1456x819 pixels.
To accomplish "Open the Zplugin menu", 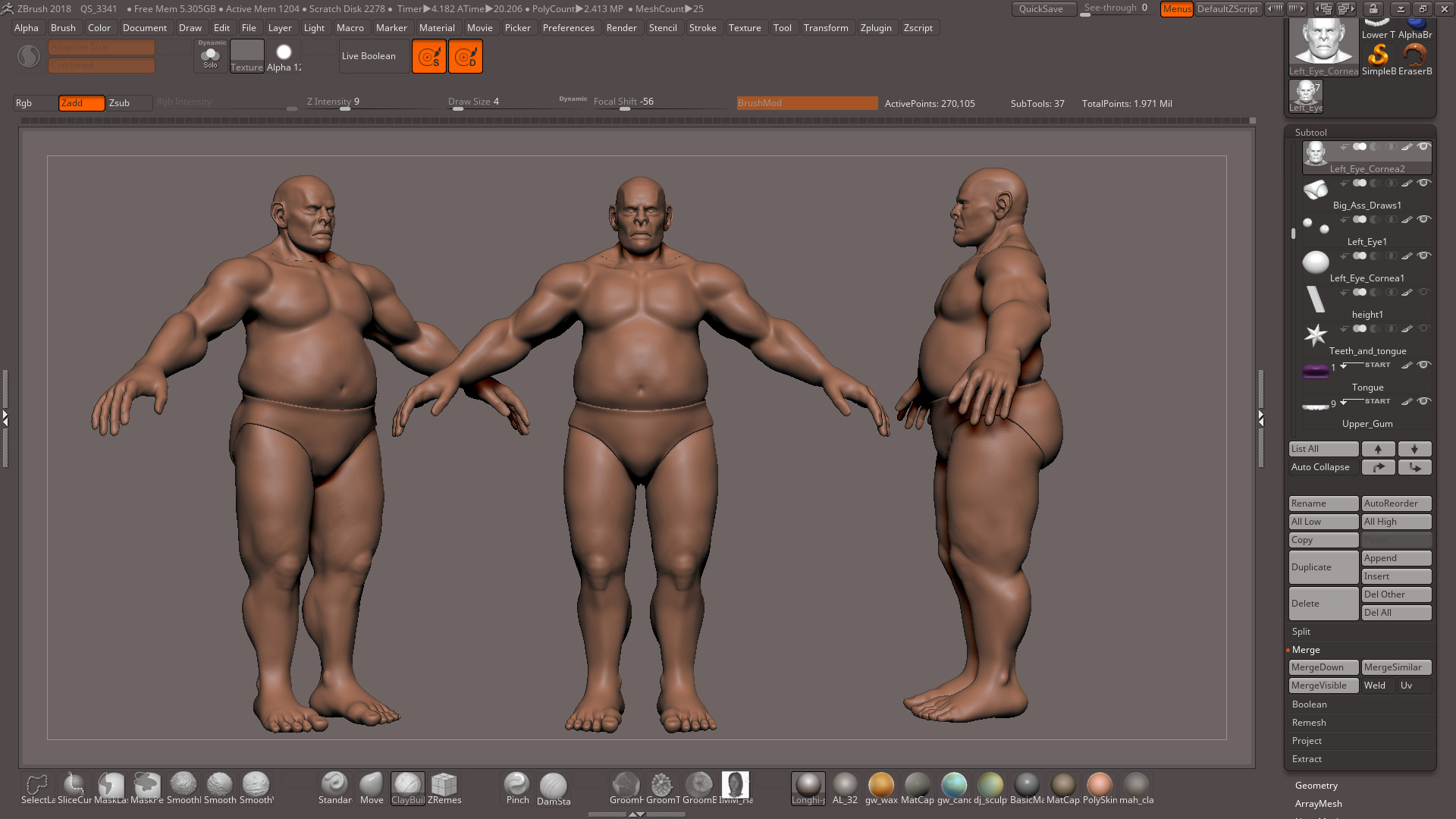I will pos(876,28).
